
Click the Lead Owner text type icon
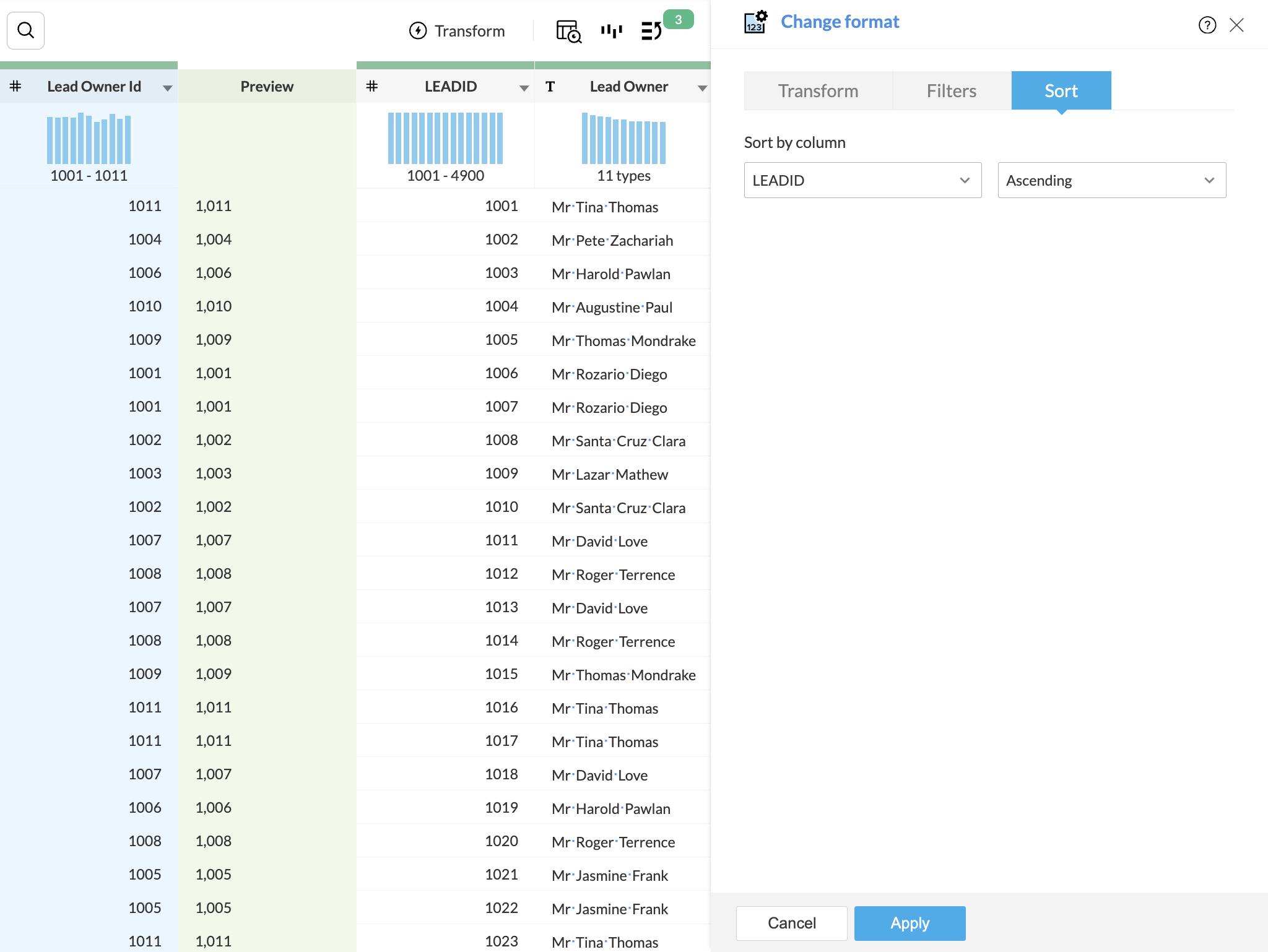[x=550, y=87]
